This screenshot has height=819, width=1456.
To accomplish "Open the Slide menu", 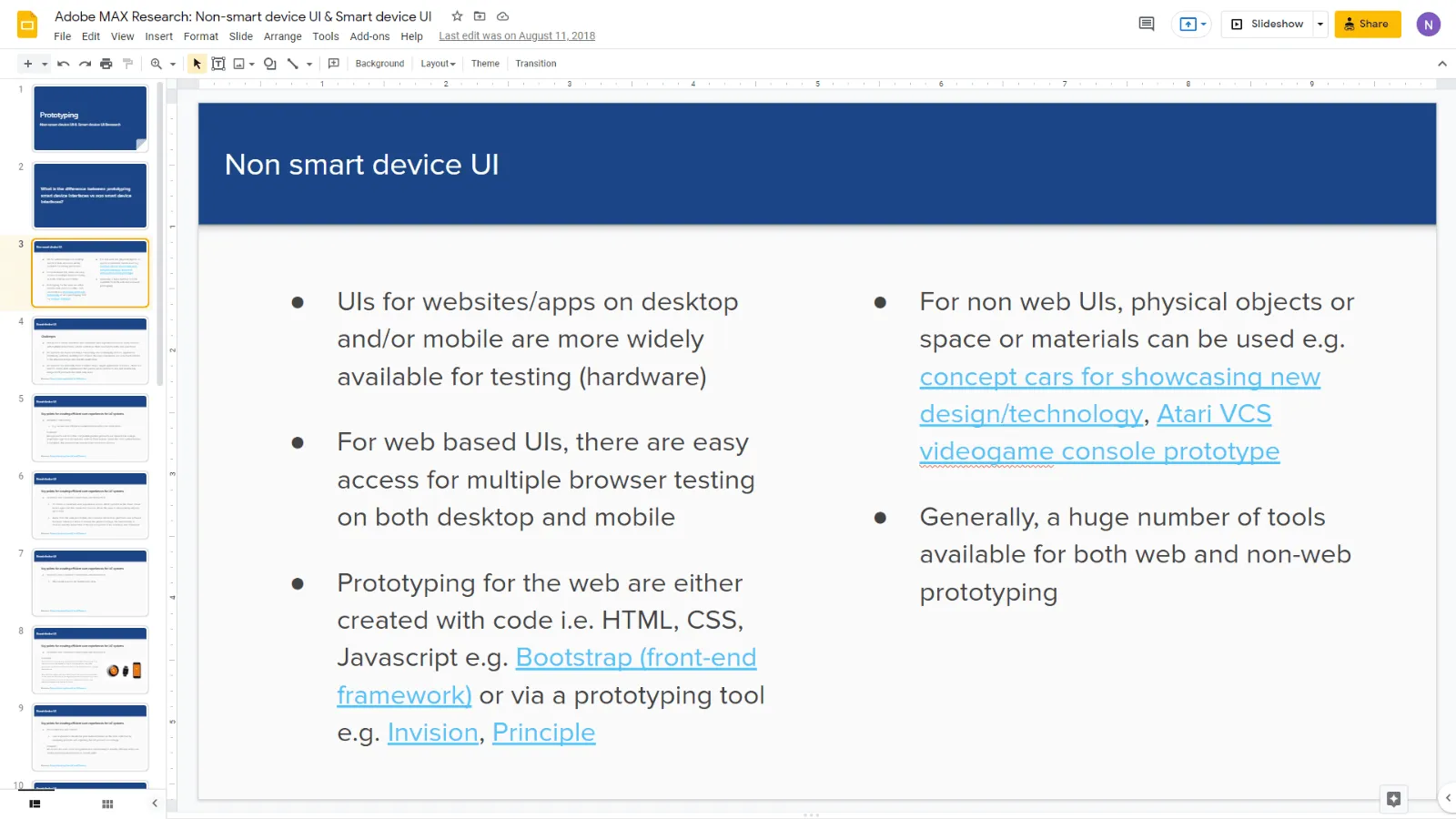I will [241, 36].
